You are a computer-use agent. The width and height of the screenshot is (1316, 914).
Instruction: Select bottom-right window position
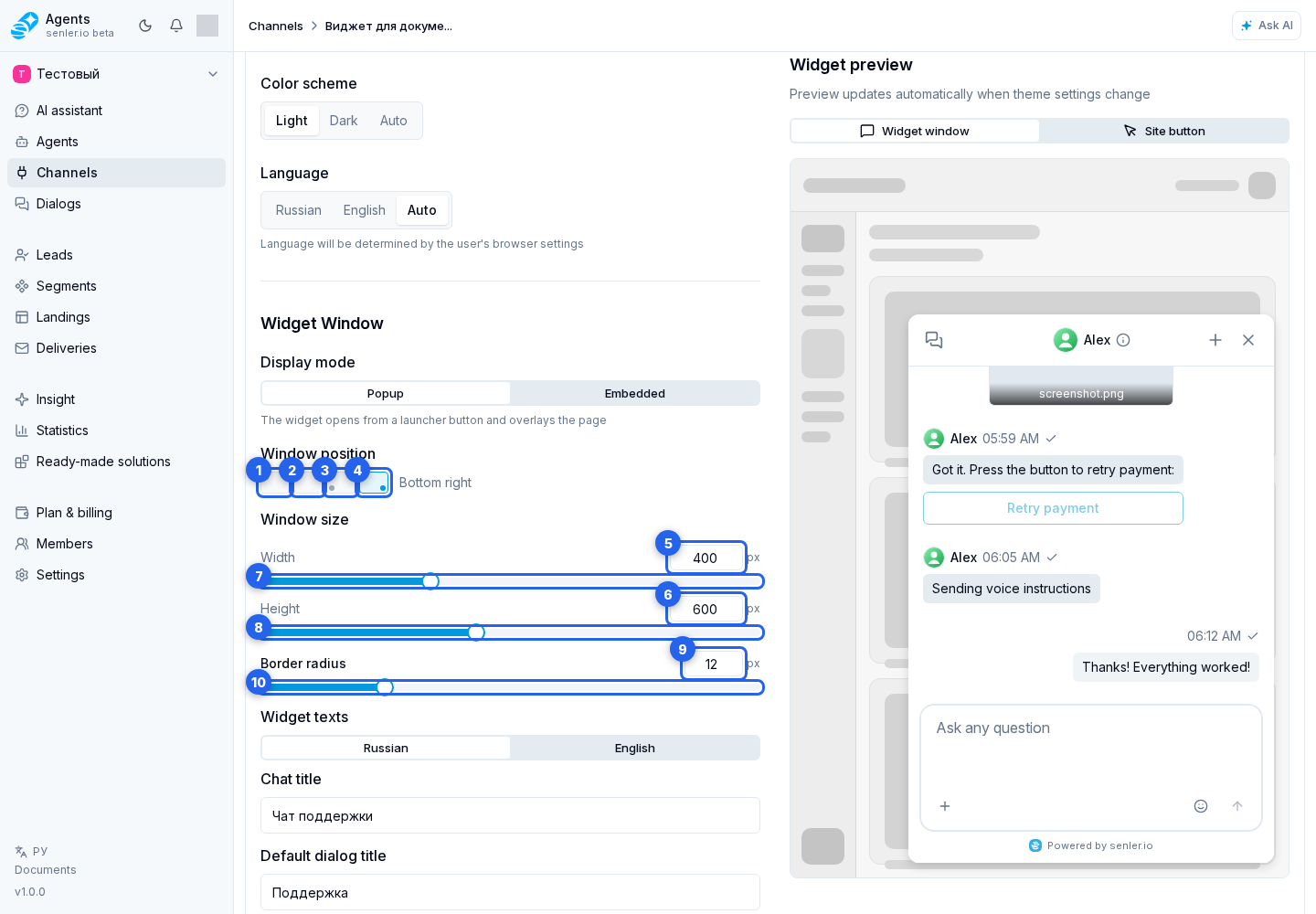tap(374, 483)
